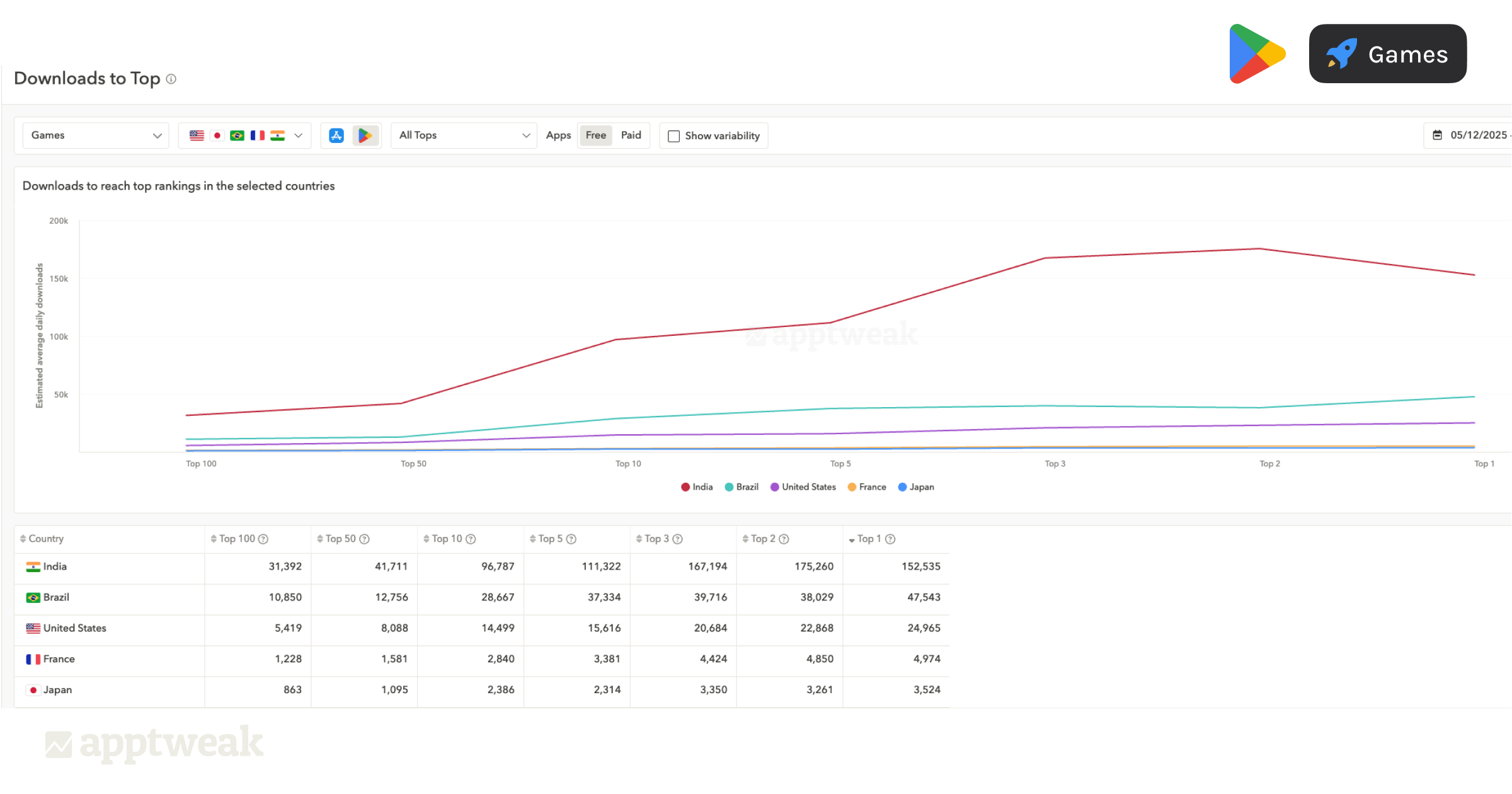This screenshot has height=794, width=1512.
Task: Open the date range picker 05/12/2025
Action: coord(1469,135)
